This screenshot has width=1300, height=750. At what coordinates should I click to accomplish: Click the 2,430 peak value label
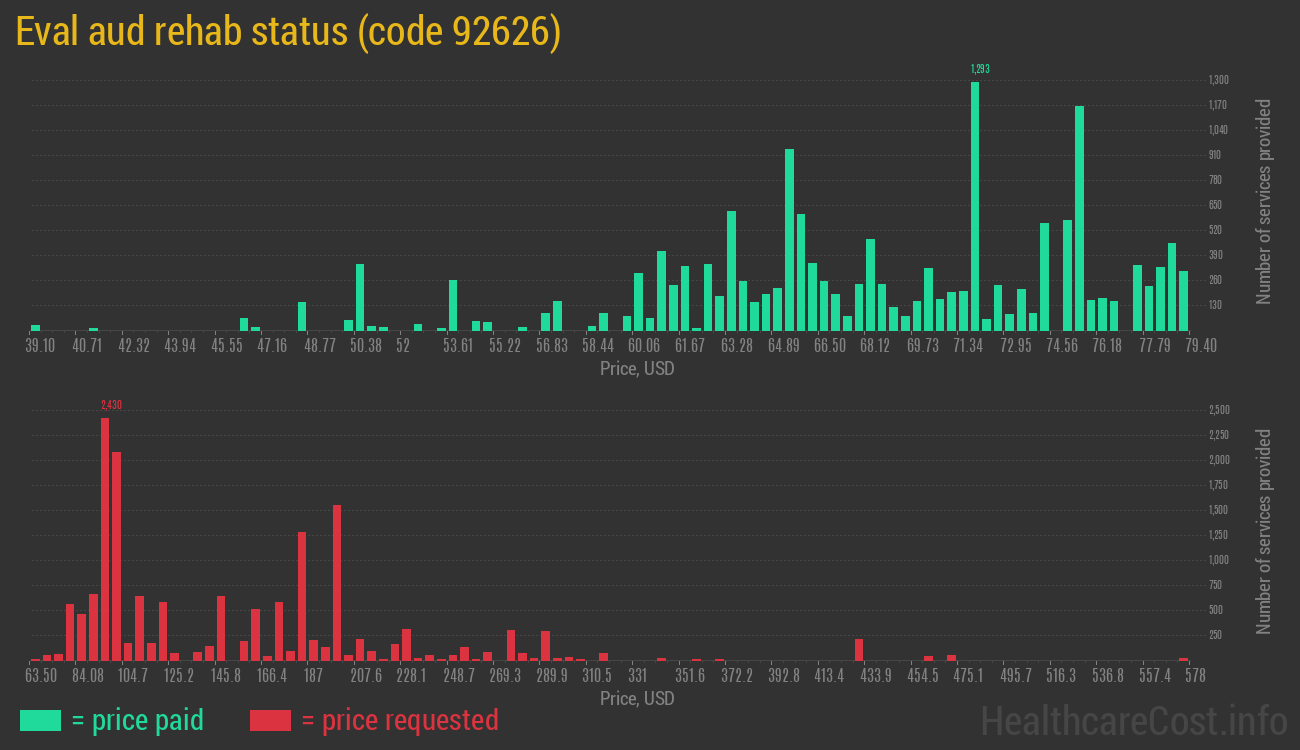click(x=111, y=405)
